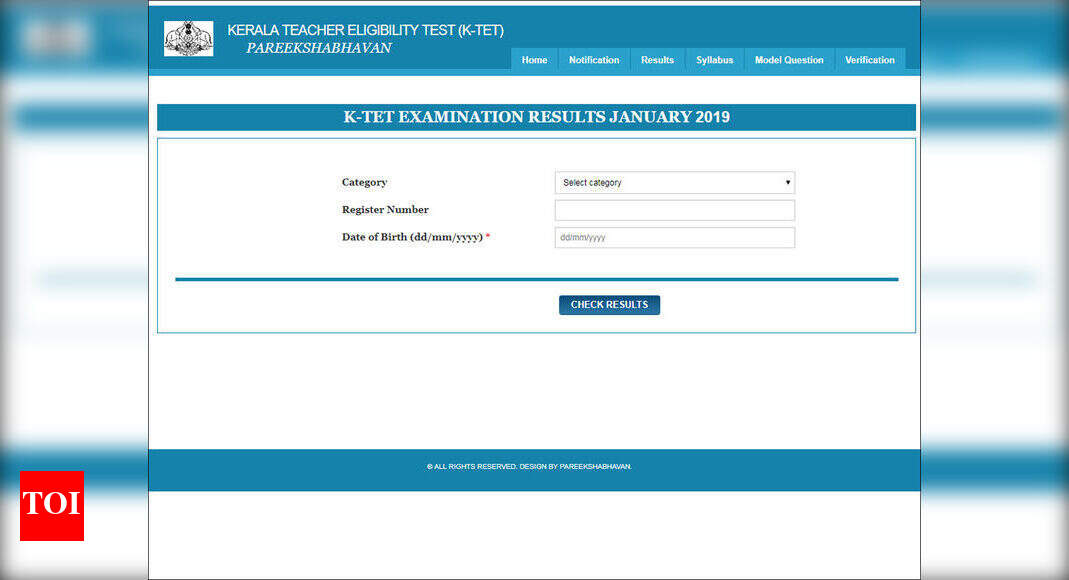The width and height of the screenshot is (1069, 580).
Task: Click the Date of Birth label
Action: (415, 237)
